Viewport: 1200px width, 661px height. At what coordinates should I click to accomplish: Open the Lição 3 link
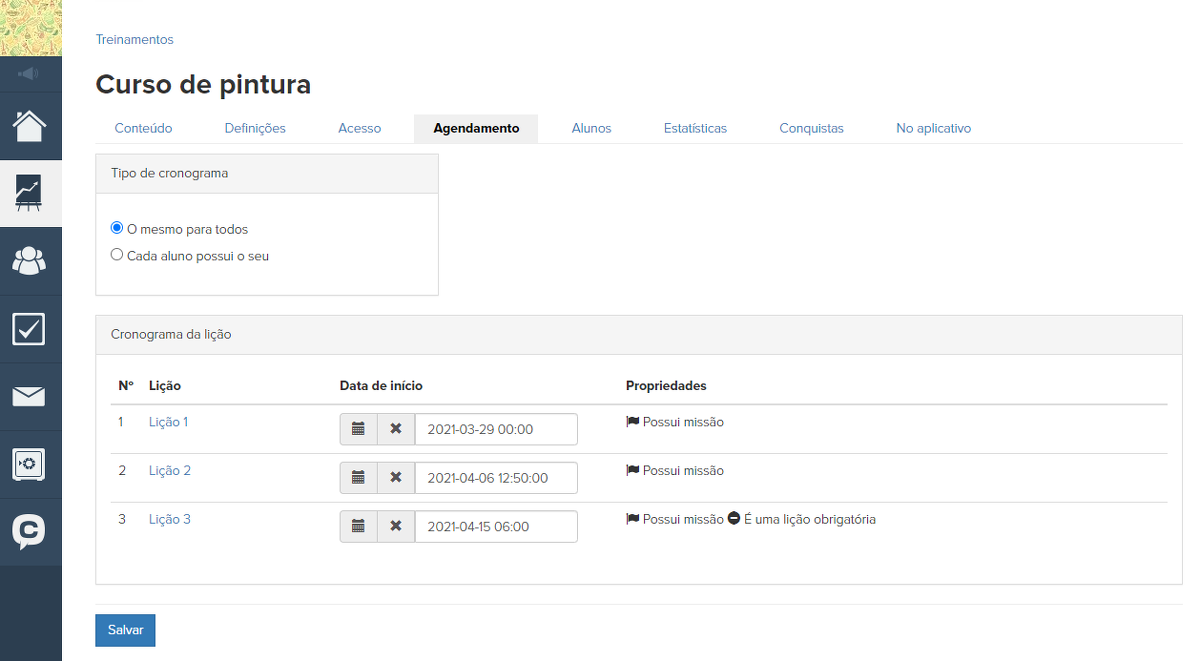169,519
